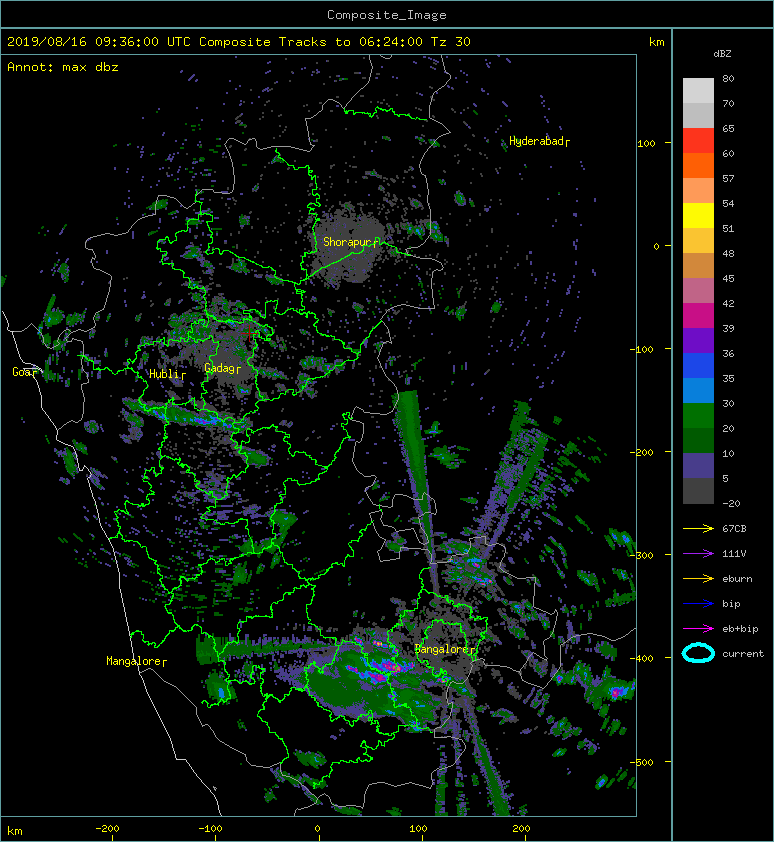Click the -400 km vertical axis tick label
The image size is (774, 842).
(643, 658)
